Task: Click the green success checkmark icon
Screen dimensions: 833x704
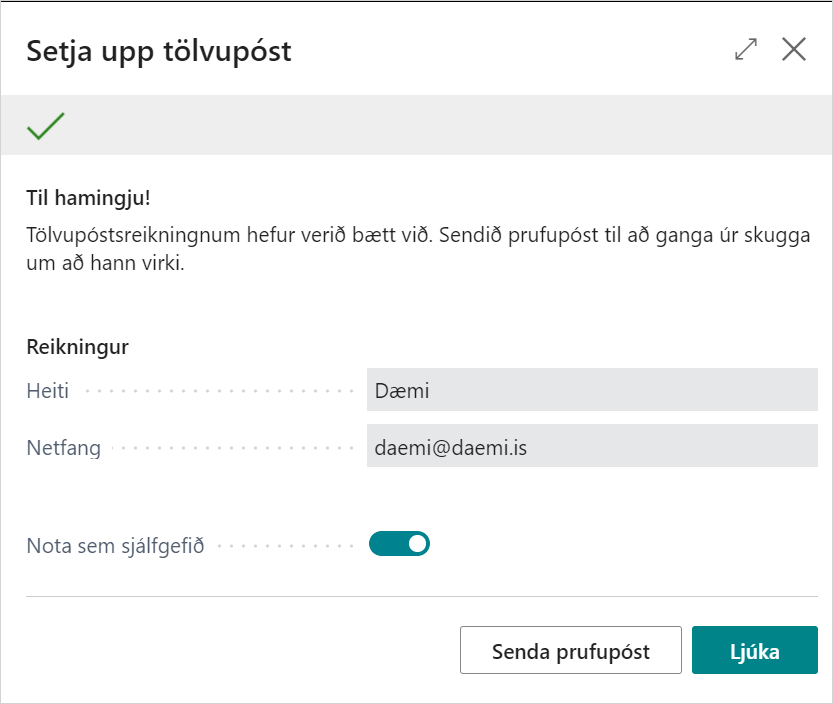Action: click(x=45, y=126)
